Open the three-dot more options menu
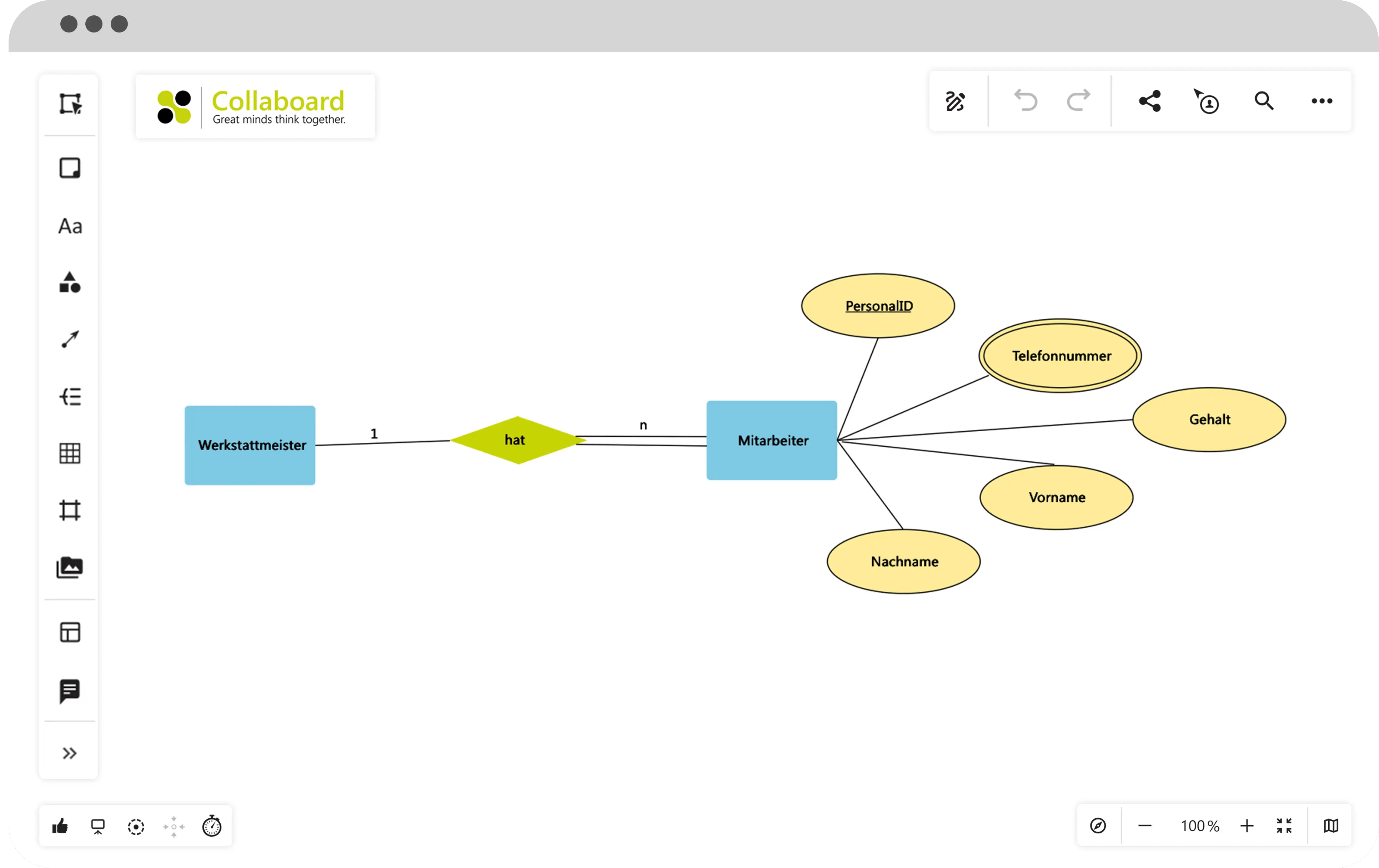1379x868 pixels. (1322, 101)
